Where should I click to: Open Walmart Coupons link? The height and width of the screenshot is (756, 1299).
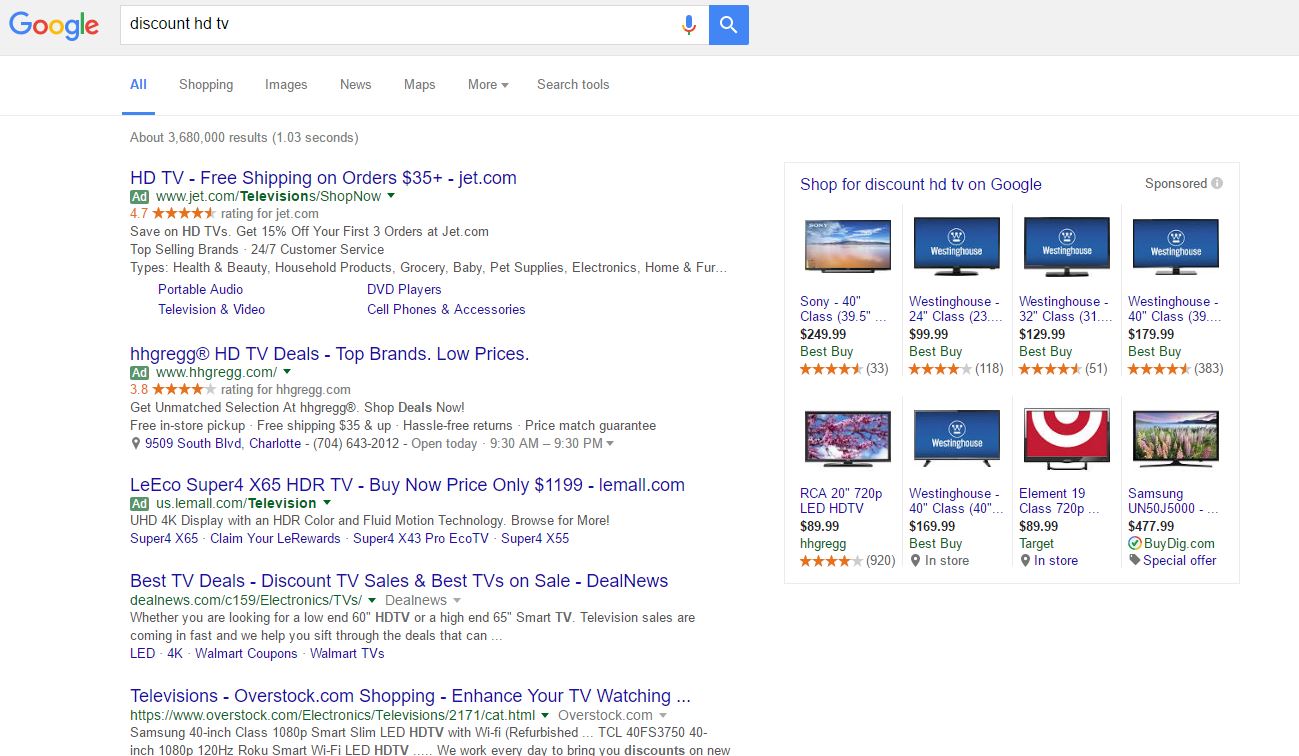(246, 654)
